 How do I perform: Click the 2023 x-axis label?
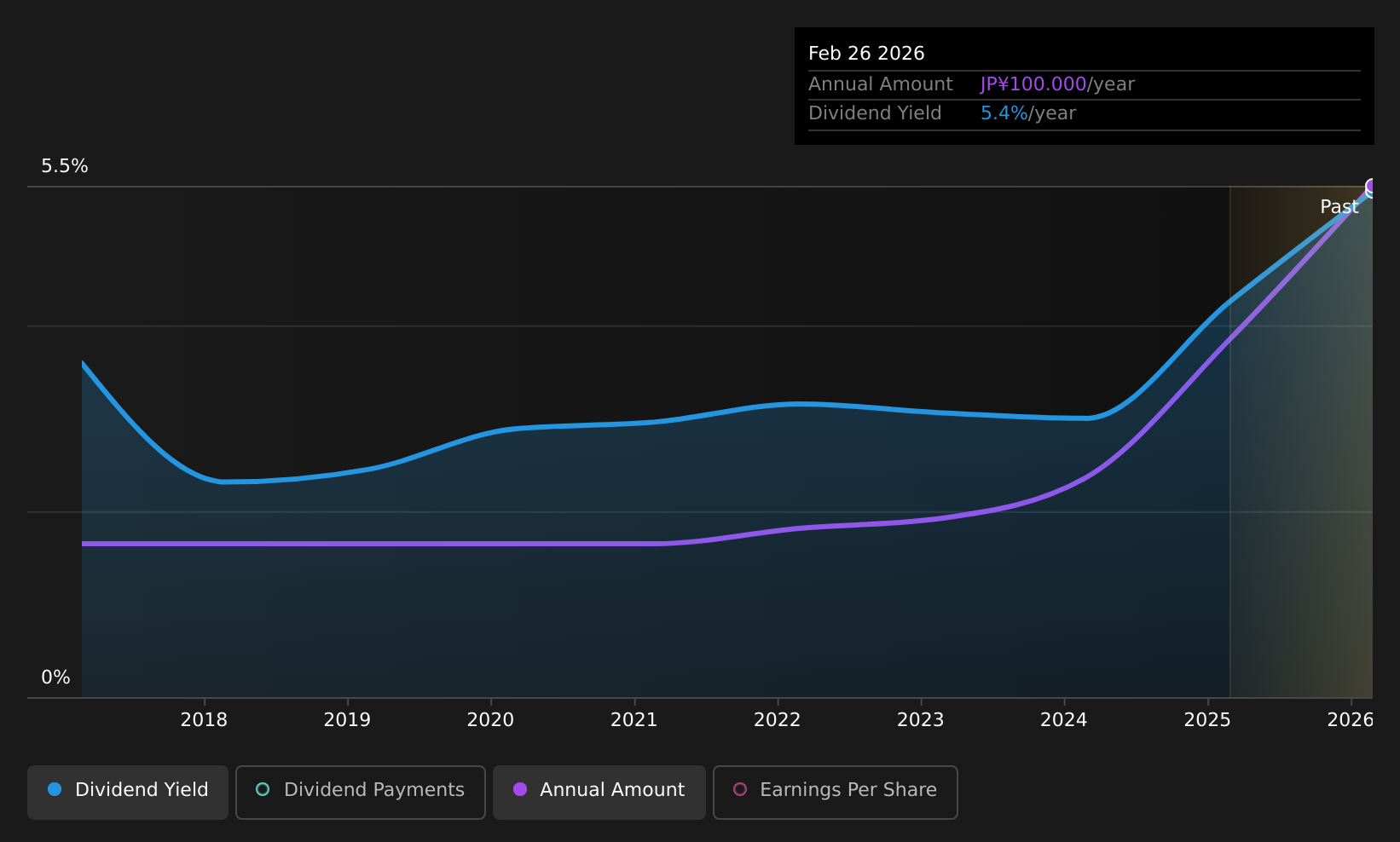[x=921, y=720]
